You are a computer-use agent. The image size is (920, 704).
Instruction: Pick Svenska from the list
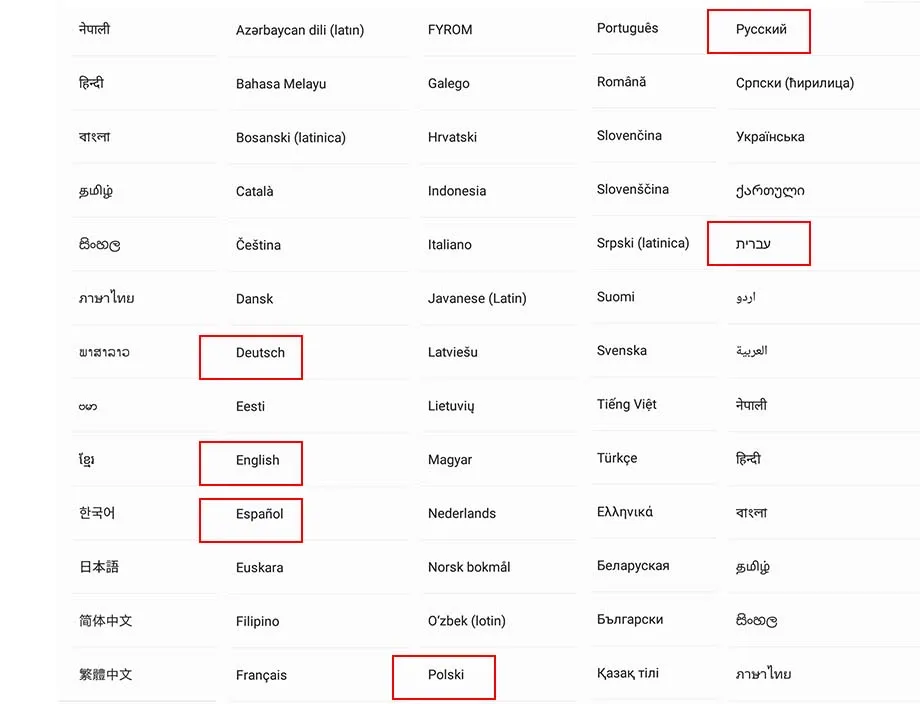tap(621, 351)
